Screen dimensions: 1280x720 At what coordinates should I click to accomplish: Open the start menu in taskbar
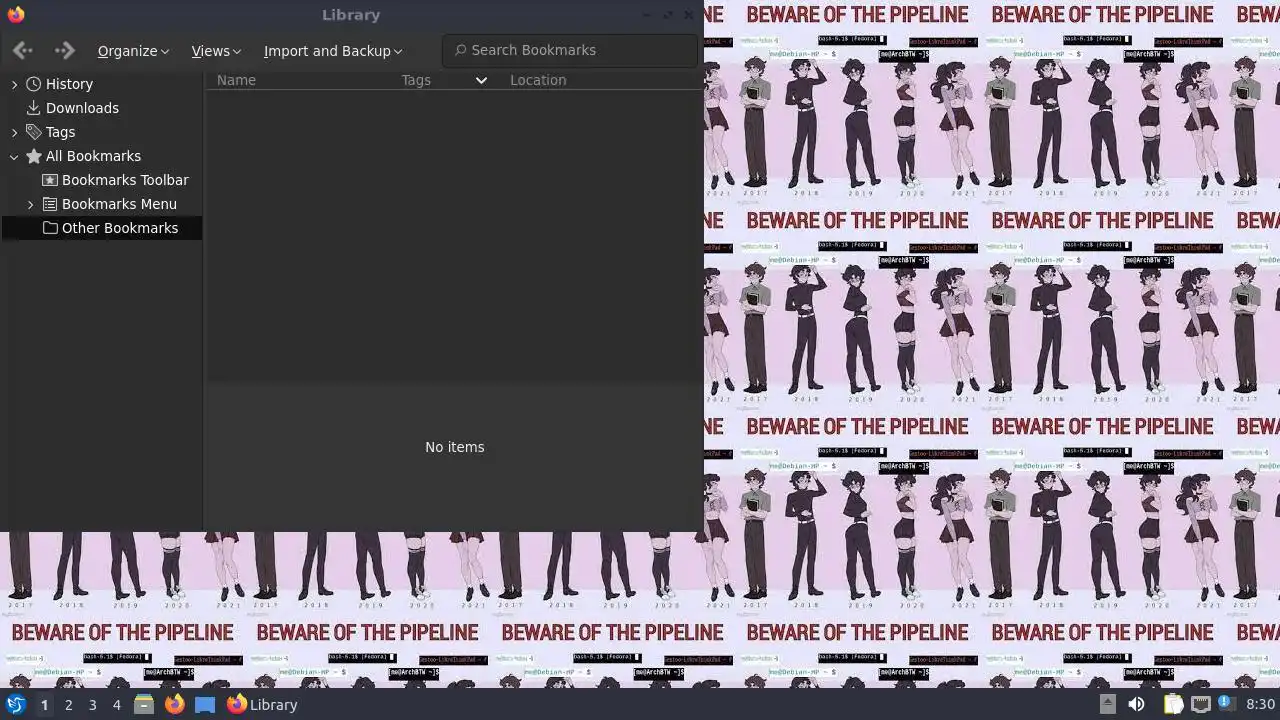coord(15,704)
